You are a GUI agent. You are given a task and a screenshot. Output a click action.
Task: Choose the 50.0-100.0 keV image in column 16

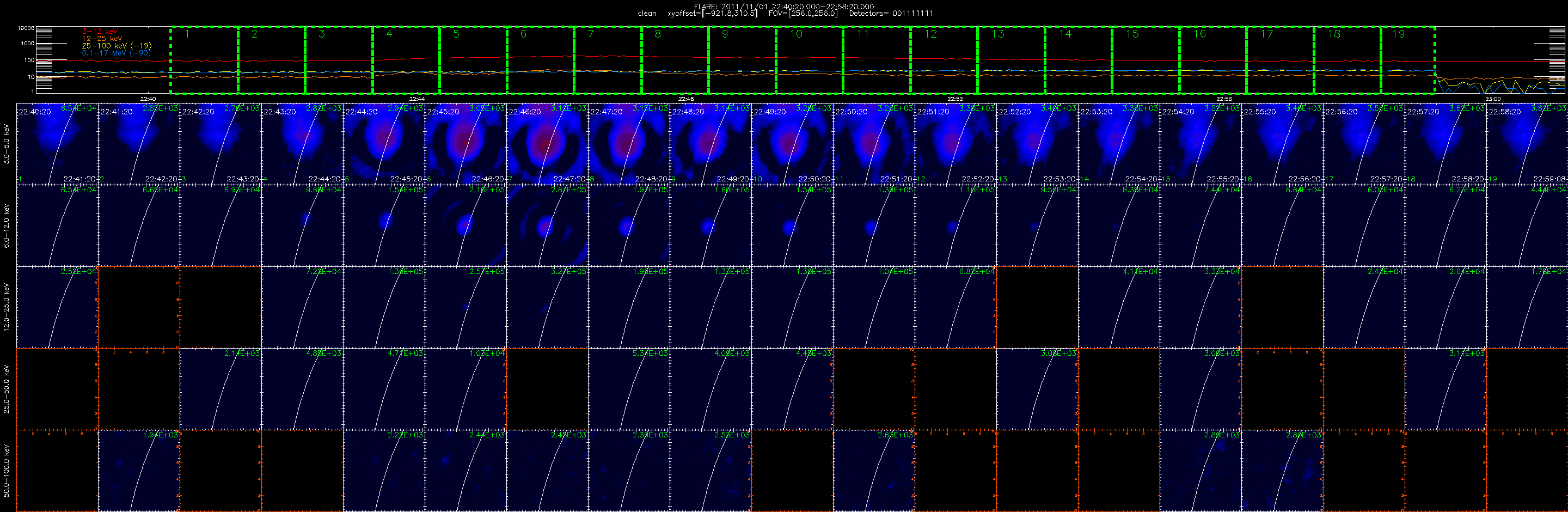[x=1283, y=471]
